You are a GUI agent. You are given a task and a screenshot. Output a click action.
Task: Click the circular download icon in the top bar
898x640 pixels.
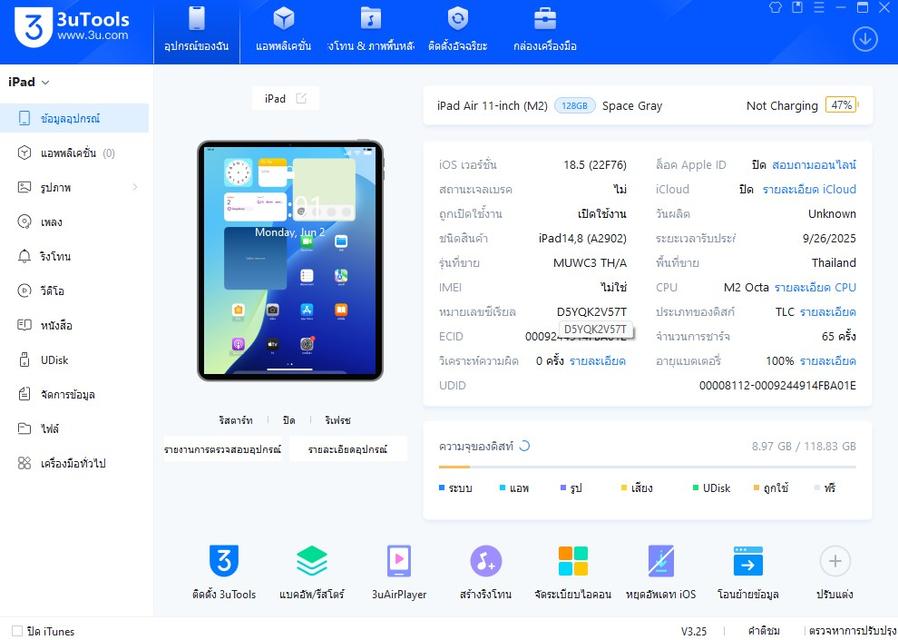[864, 39]
